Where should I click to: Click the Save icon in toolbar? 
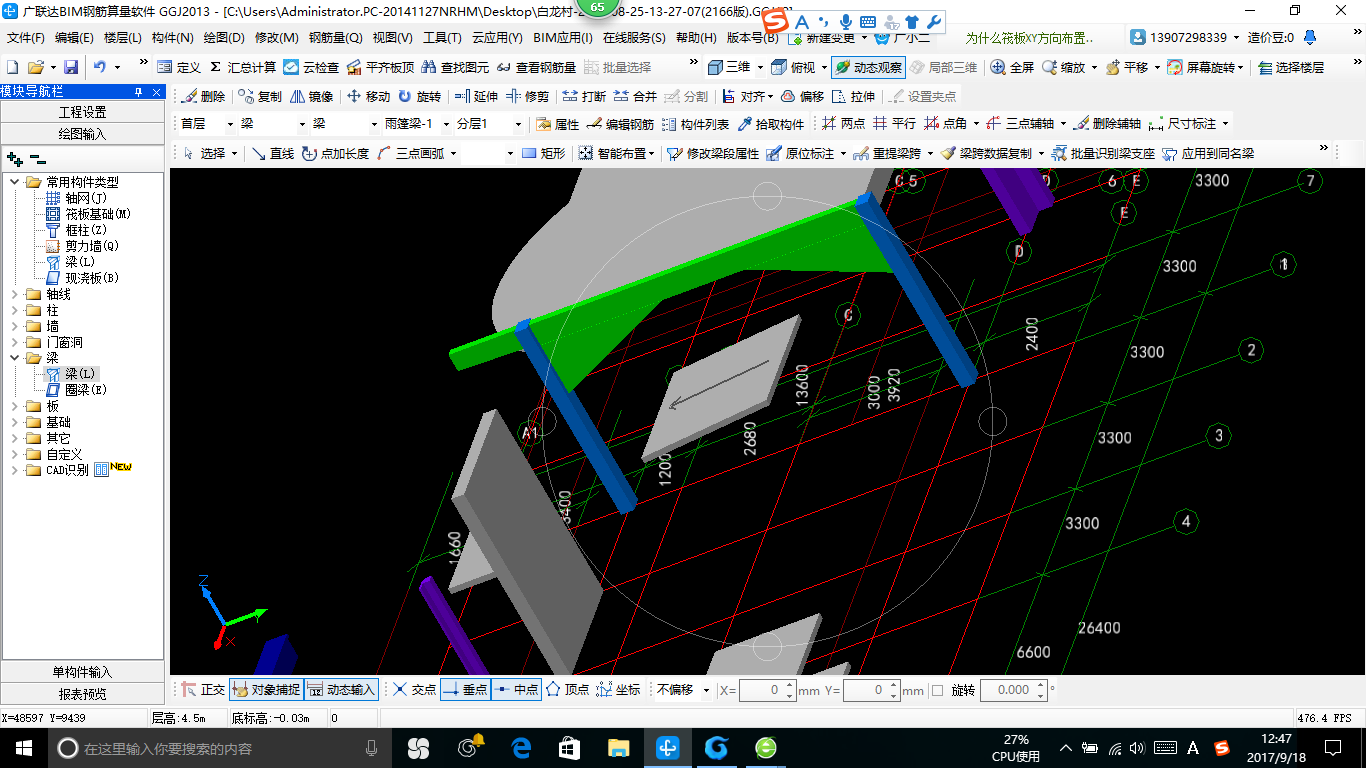click(x=71, y=67)
